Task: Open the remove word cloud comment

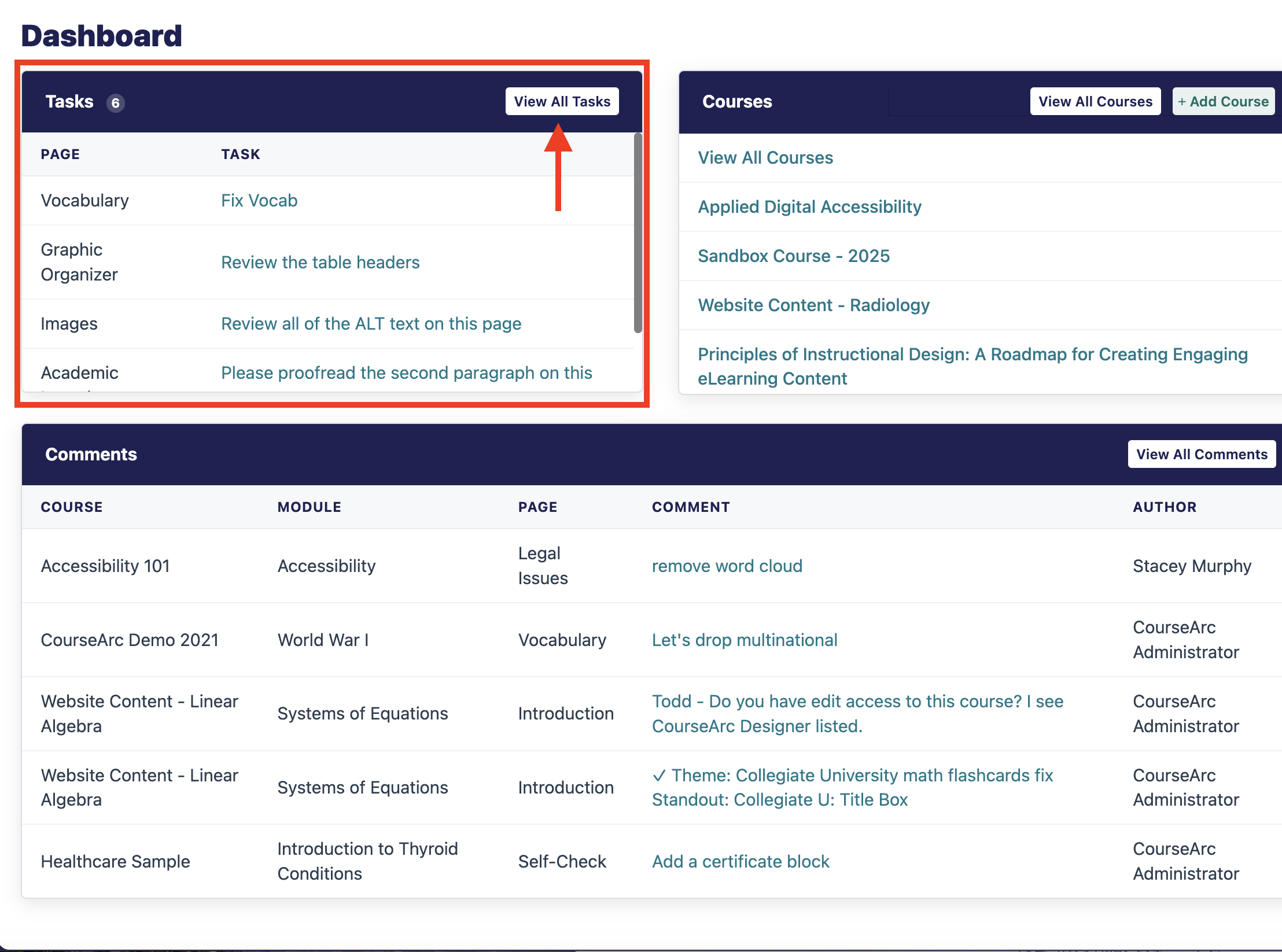Action: [727, 566]
